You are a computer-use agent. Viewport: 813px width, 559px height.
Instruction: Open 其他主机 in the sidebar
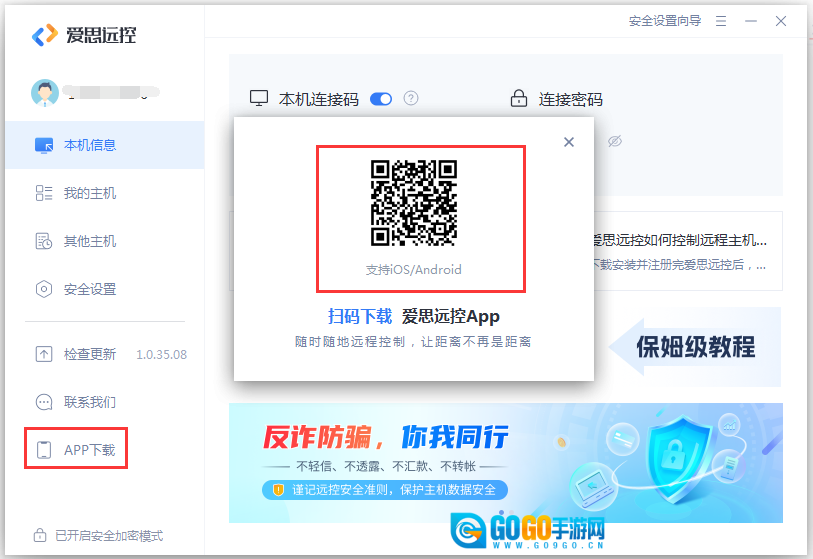pyautogui.click(x=90, y=241)
